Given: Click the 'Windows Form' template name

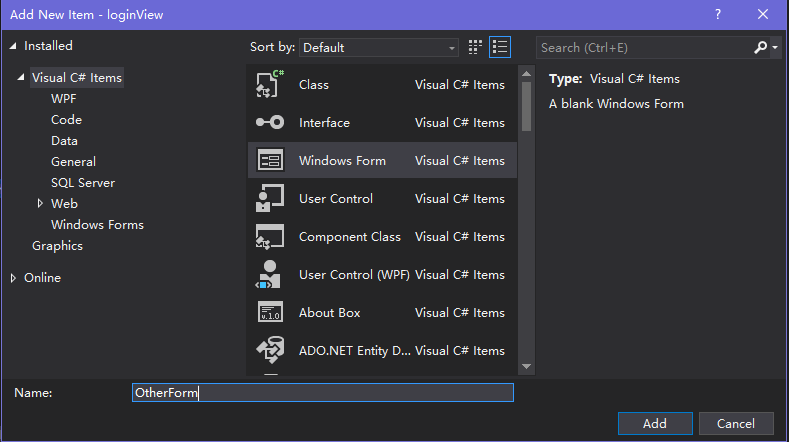Looking at the screenshot, I should (x=343, y=161).
